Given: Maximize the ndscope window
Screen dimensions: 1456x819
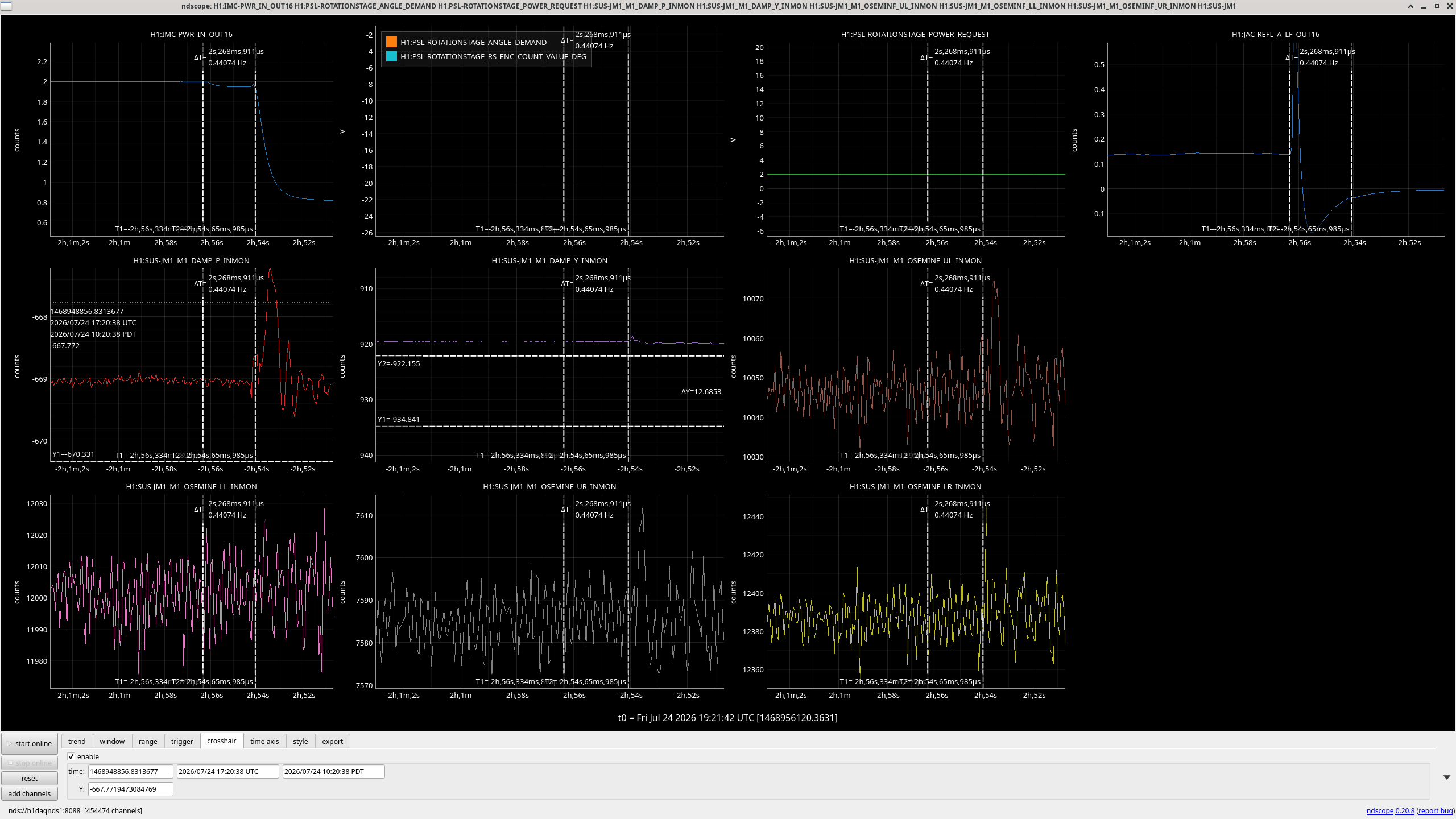Looking at the screenshot, I should point(1437,6).
